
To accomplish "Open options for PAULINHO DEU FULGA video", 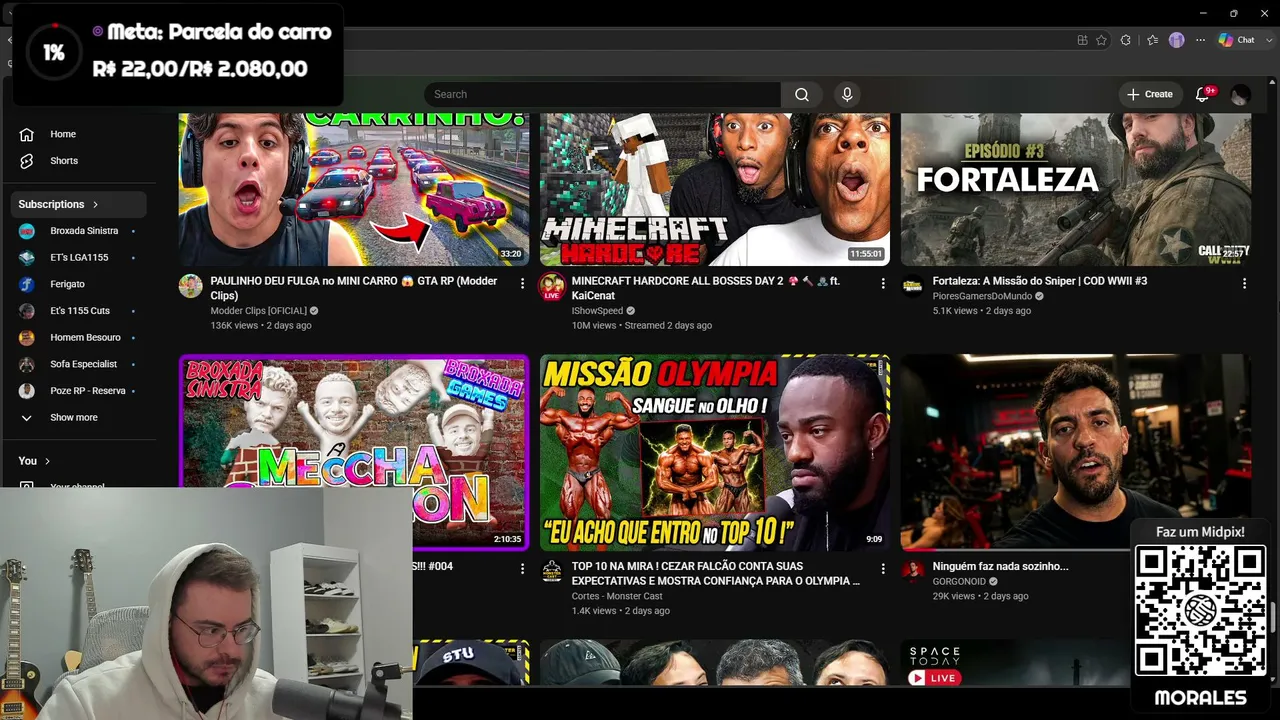I will click(522, 284).
